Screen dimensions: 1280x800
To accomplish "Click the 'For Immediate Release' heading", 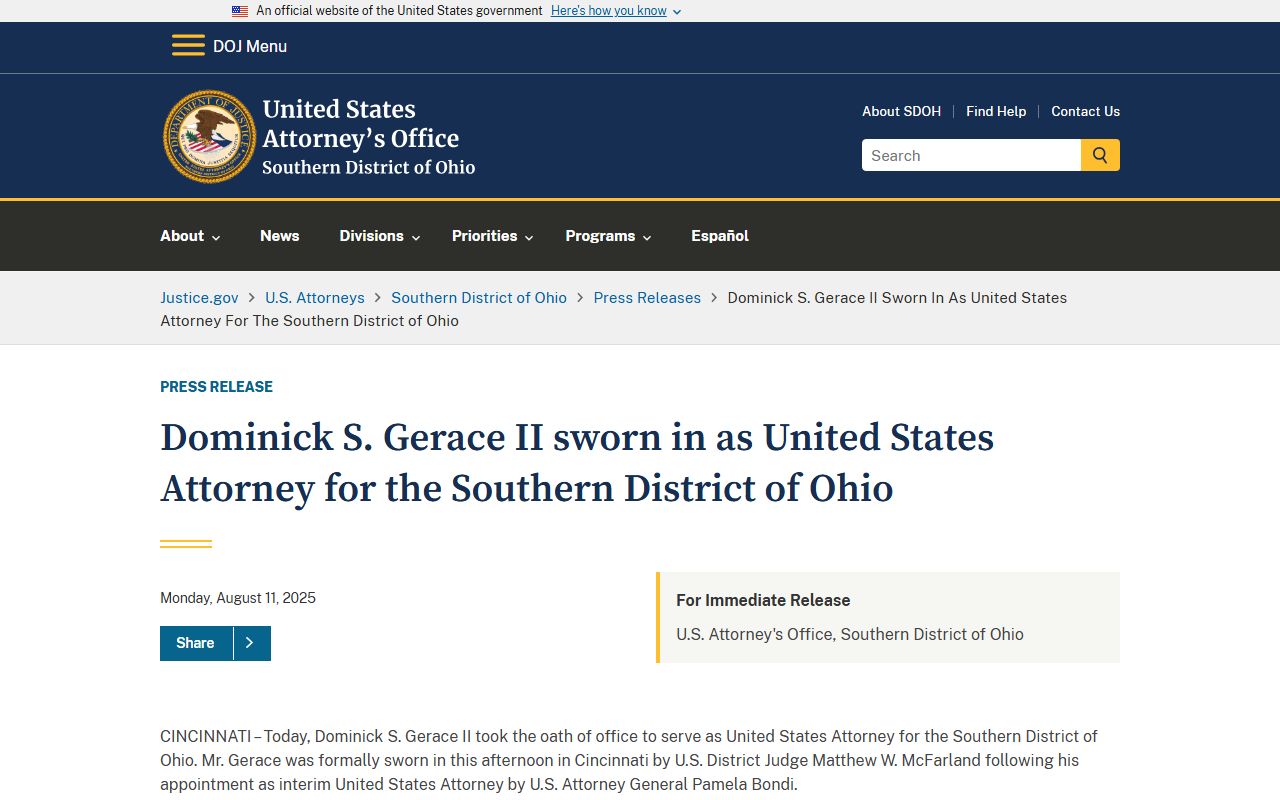I will 763,600.
